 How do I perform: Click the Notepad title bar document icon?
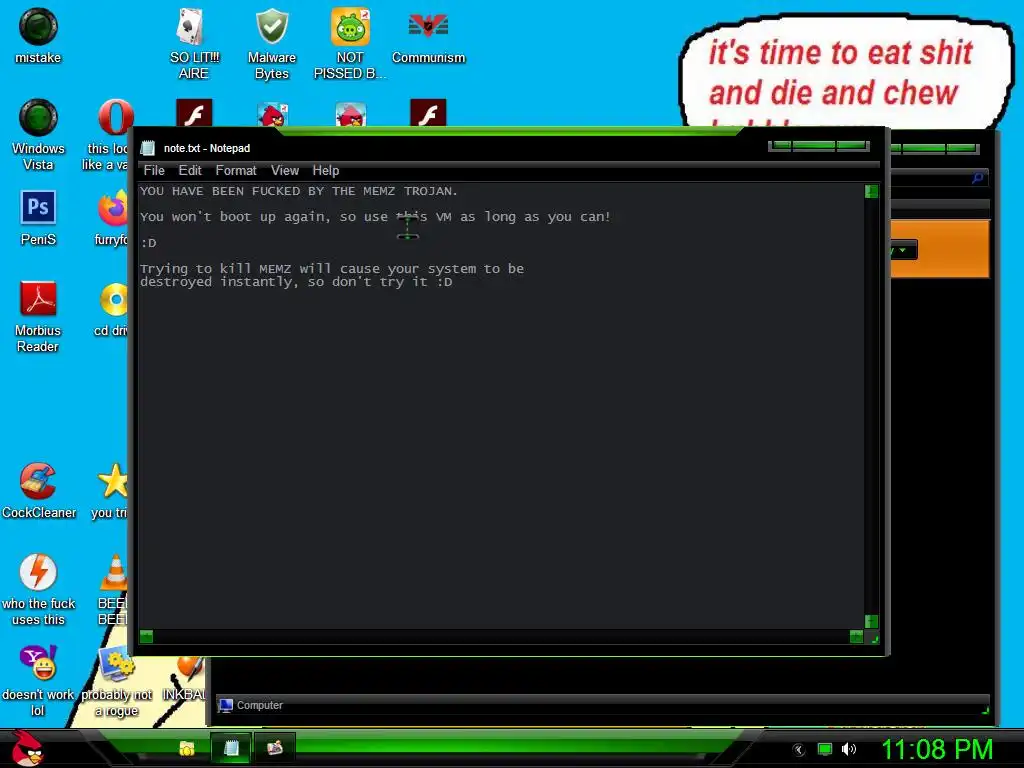(148, 148)
